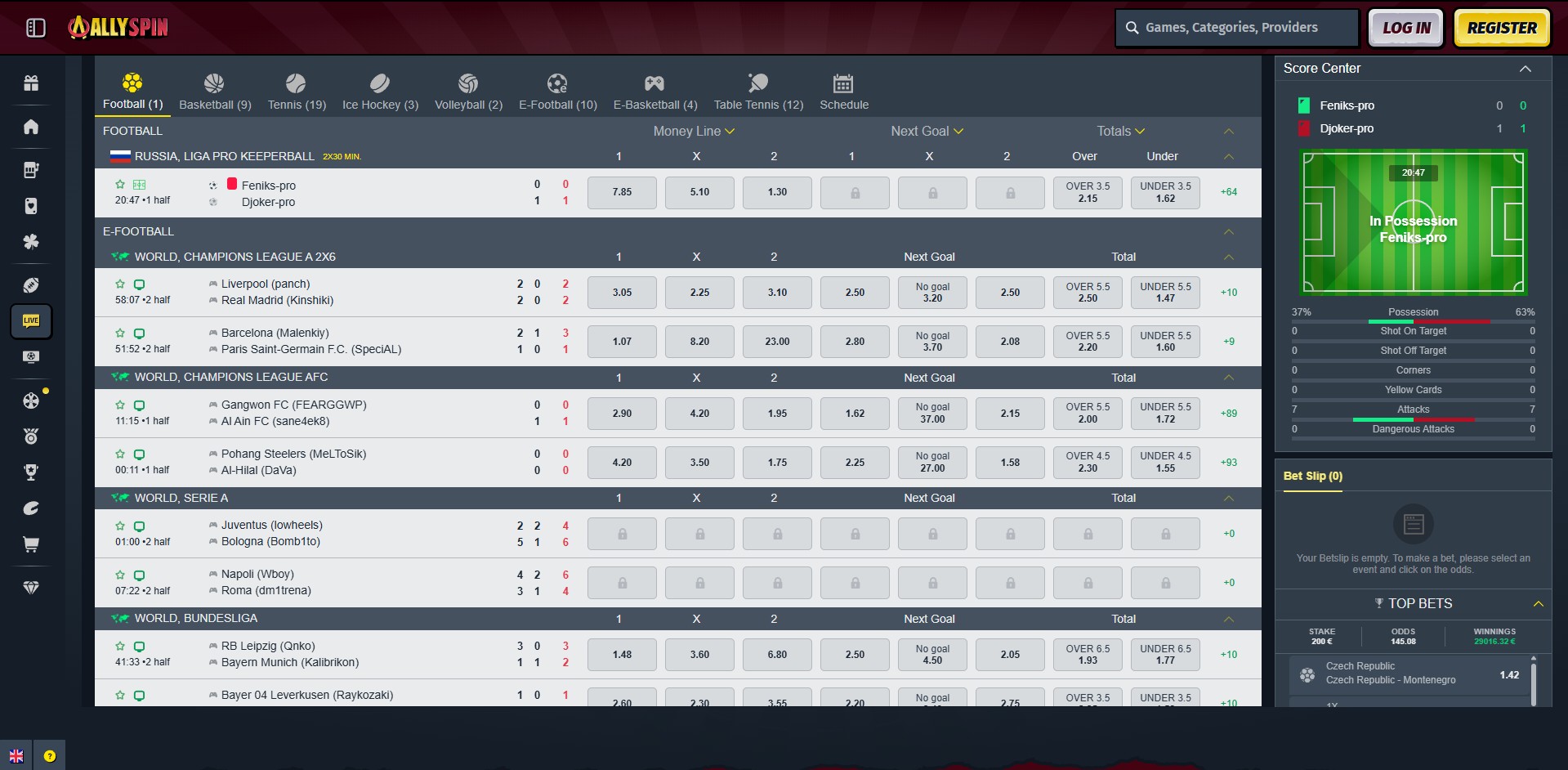Favorite the RB Leipzig vs Bayern Munich match
Image resolution: width=1568 pixels, height=770 pixels.
pos(120,647)
